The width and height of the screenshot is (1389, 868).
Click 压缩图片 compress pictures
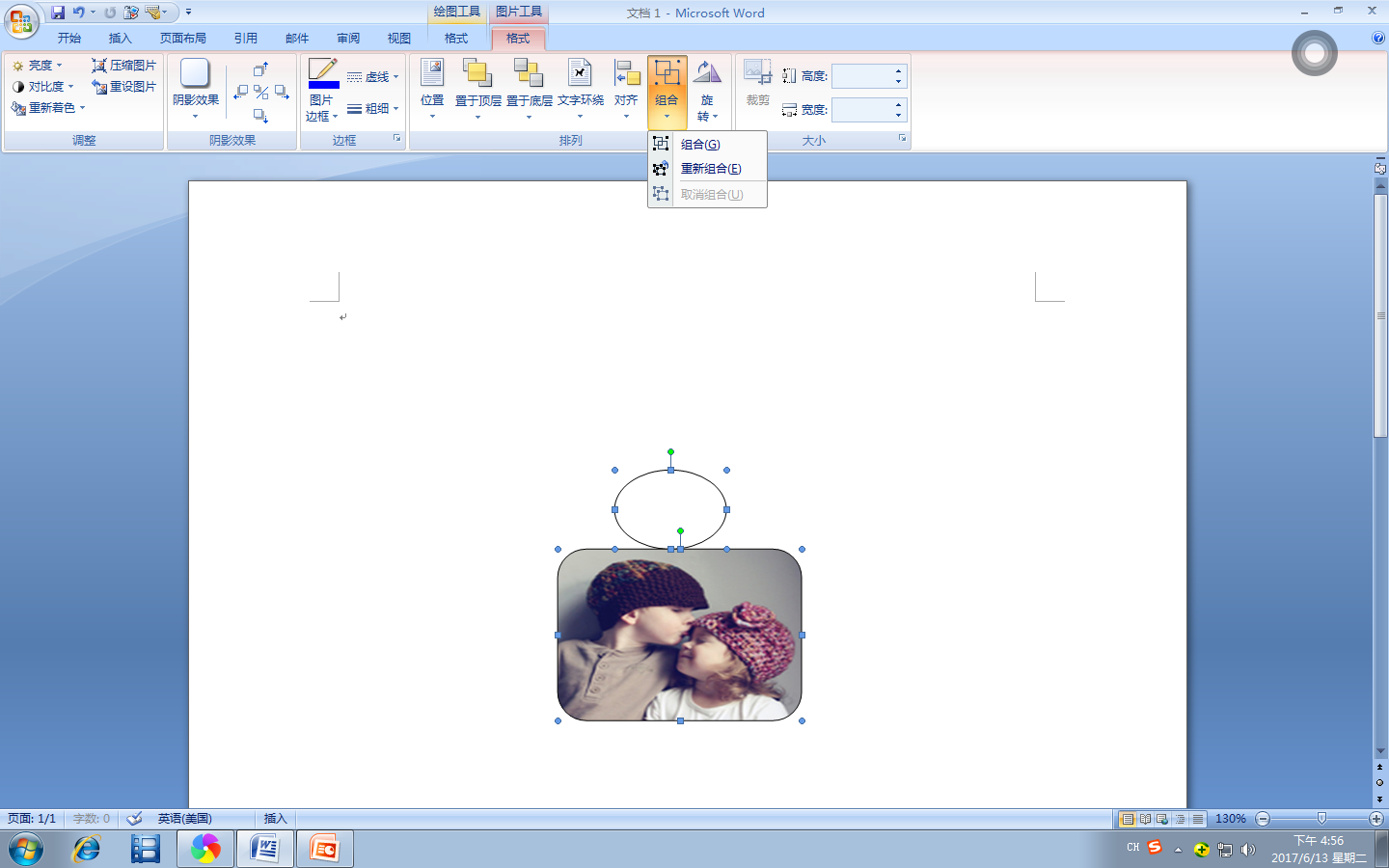pyautogui.click(x=123, y=66)
